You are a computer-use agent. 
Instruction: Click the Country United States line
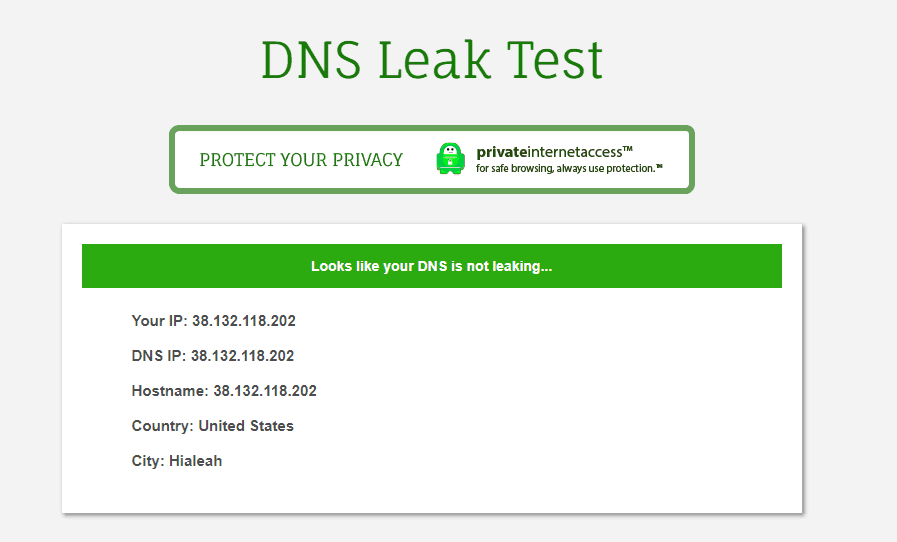[213, 426]
